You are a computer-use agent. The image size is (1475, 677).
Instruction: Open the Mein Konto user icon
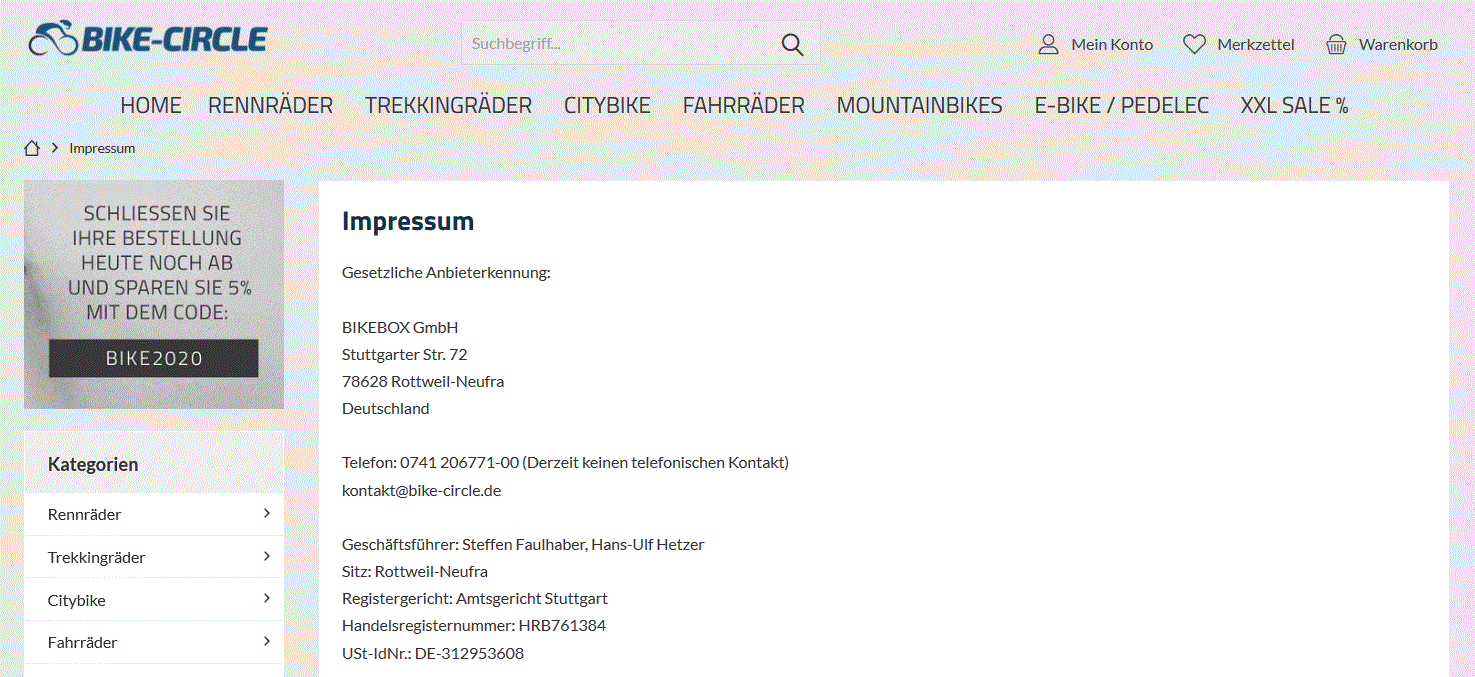click(1048, 44)
